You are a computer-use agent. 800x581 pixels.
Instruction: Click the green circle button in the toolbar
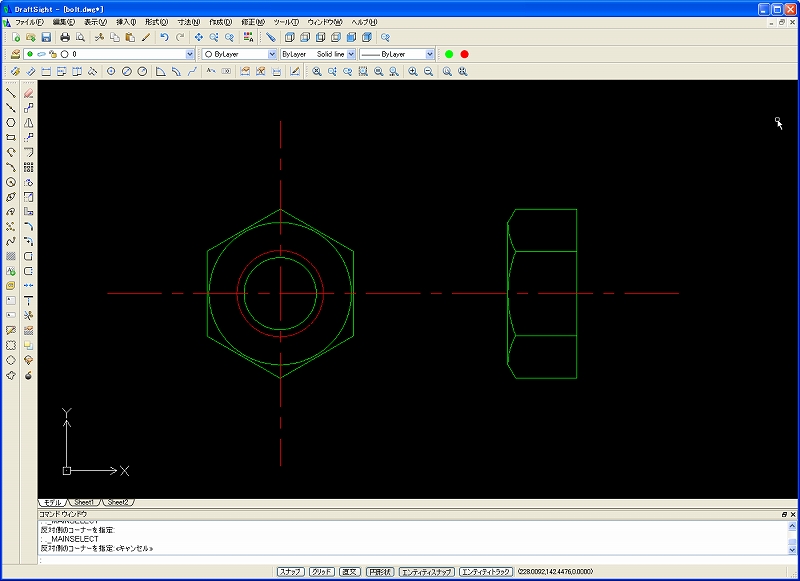coord(449,54)
